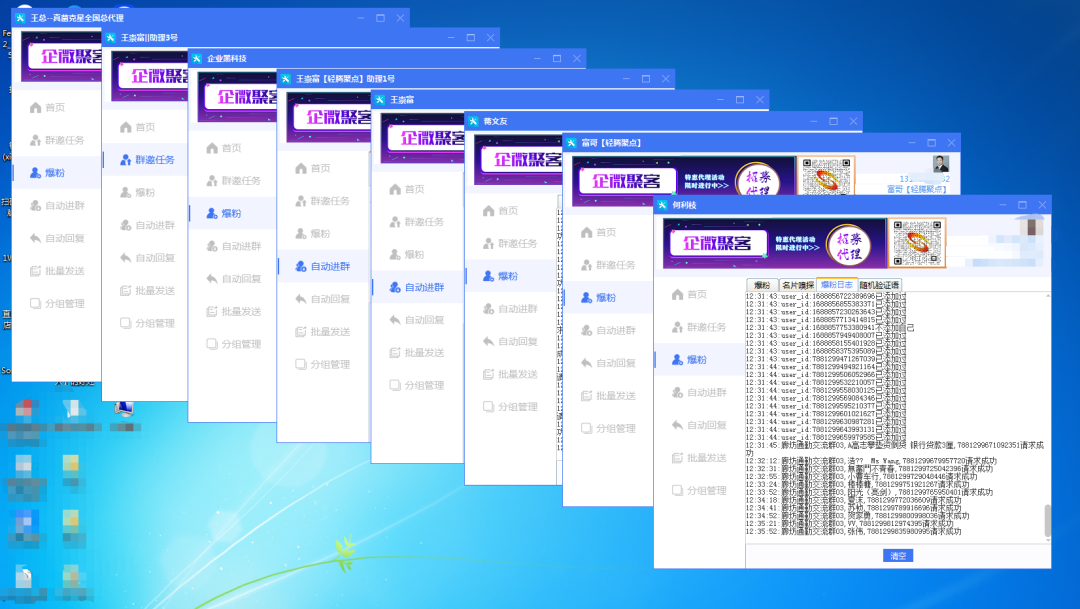1080x609 pixels.
Task: Select the 爆粉日志 tab
Action: coord(837,285)
